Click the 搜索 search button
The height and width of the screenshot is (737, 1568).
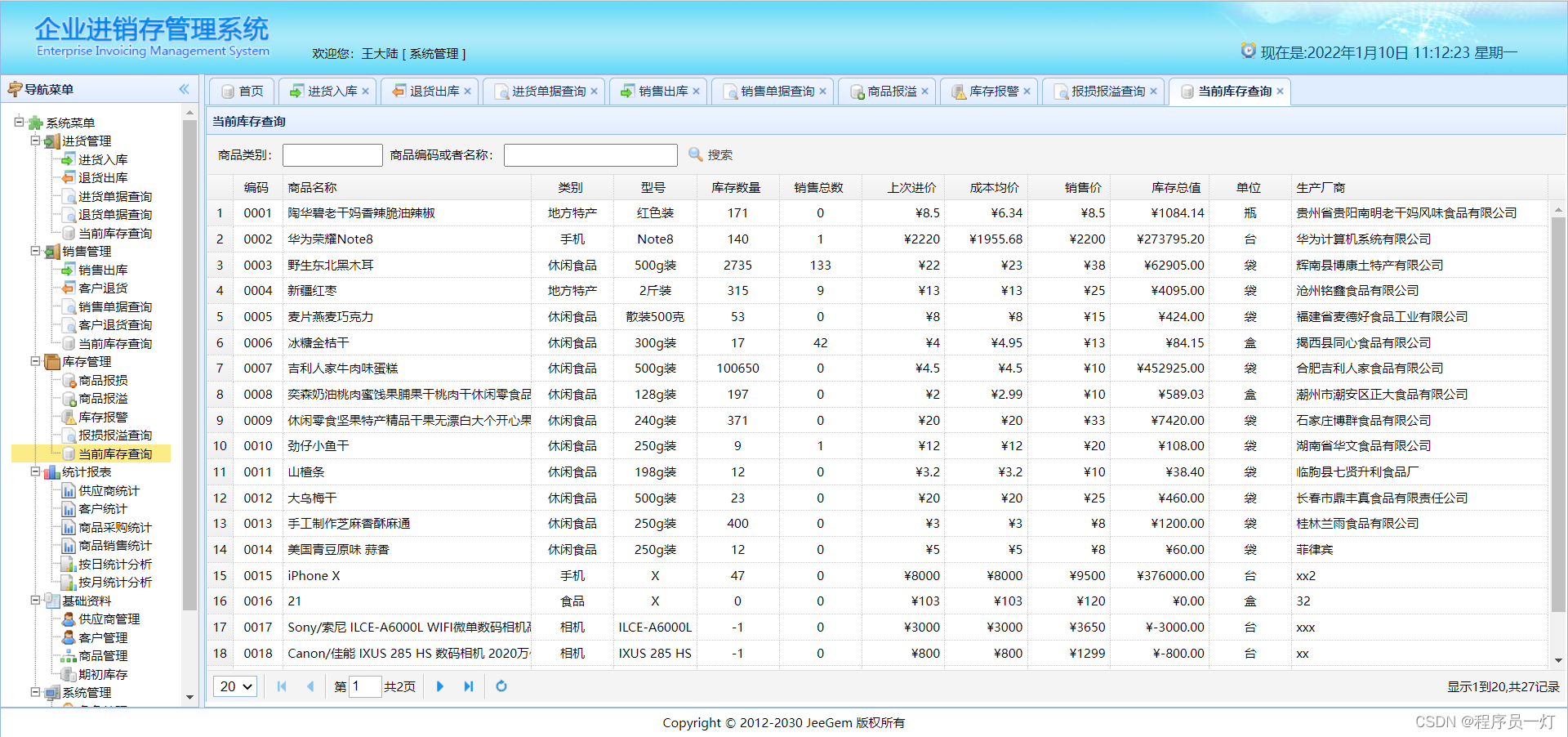pyautogui.click(x=710, y=154)
